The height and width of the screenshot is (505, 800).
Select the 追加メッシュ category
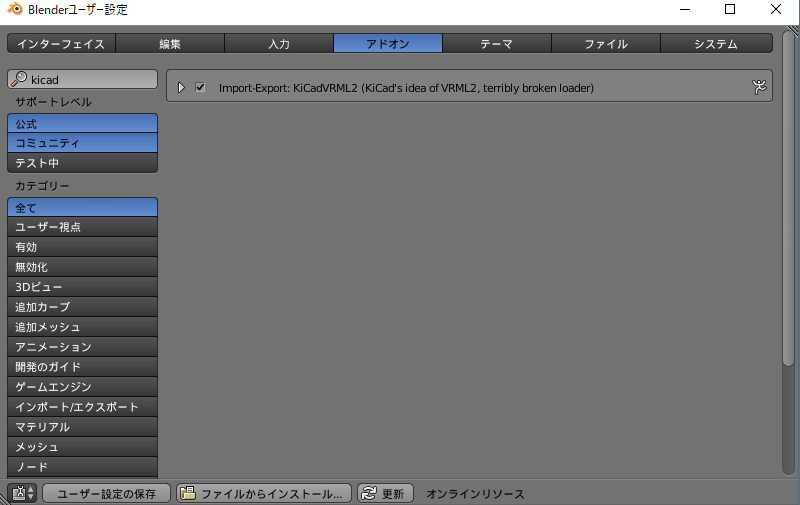point(82,327)
